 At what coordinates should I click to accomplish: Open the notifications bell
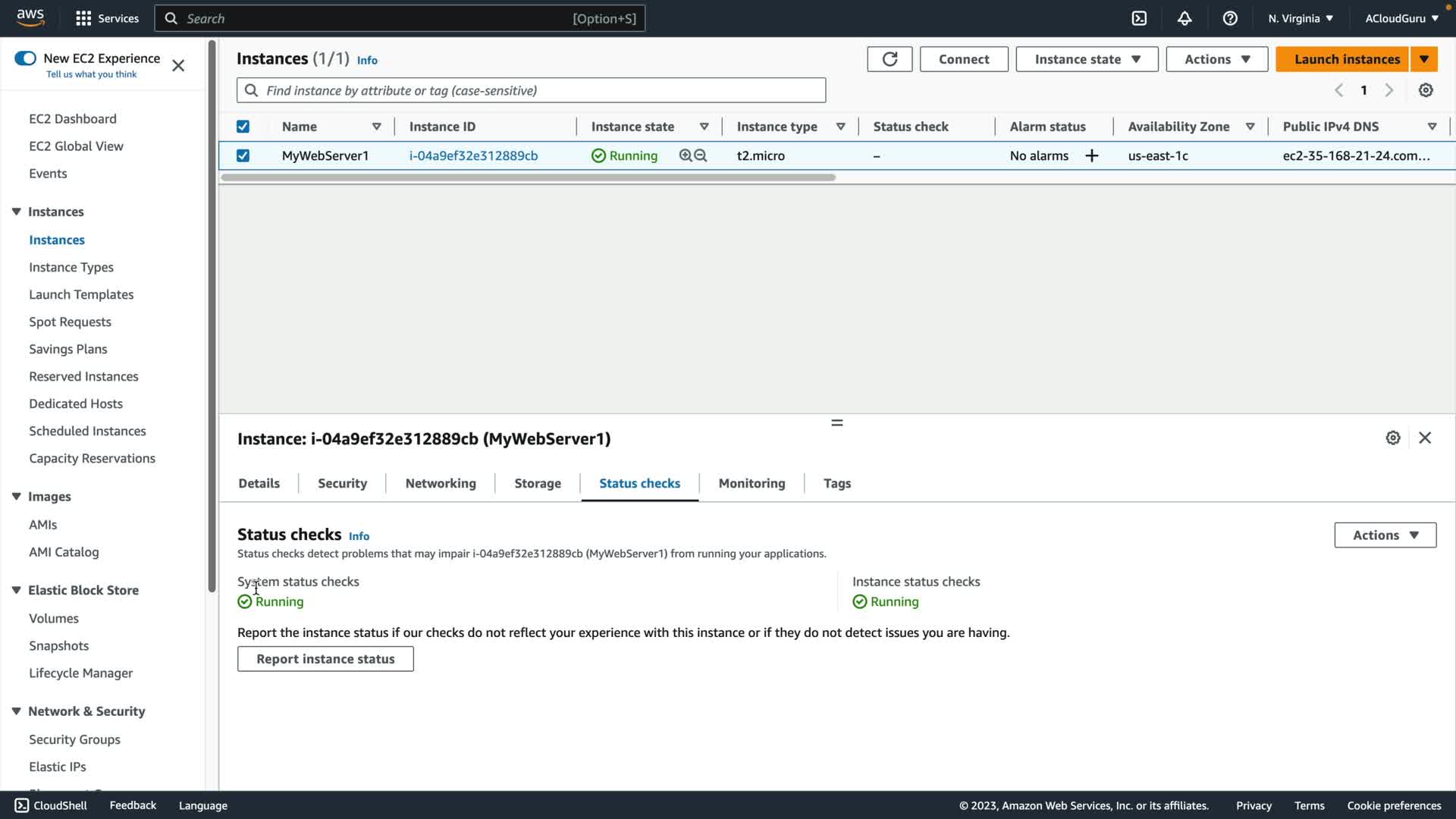(1185, 18)
